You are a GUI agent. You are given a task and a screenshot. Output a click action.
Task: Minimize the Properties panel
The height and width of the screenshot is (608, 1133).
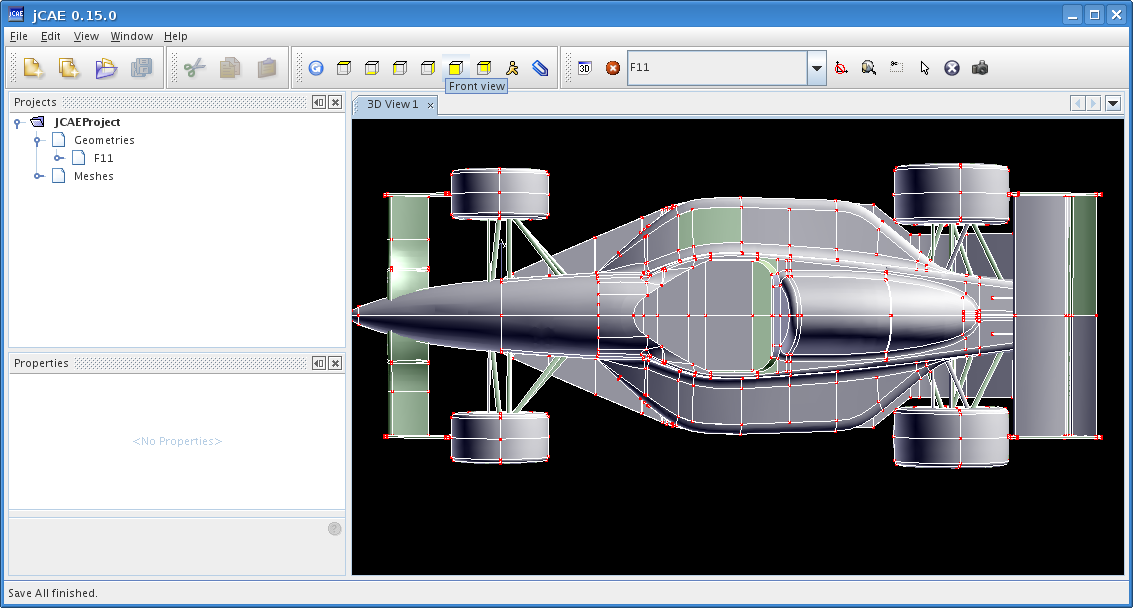pos(319,363)
